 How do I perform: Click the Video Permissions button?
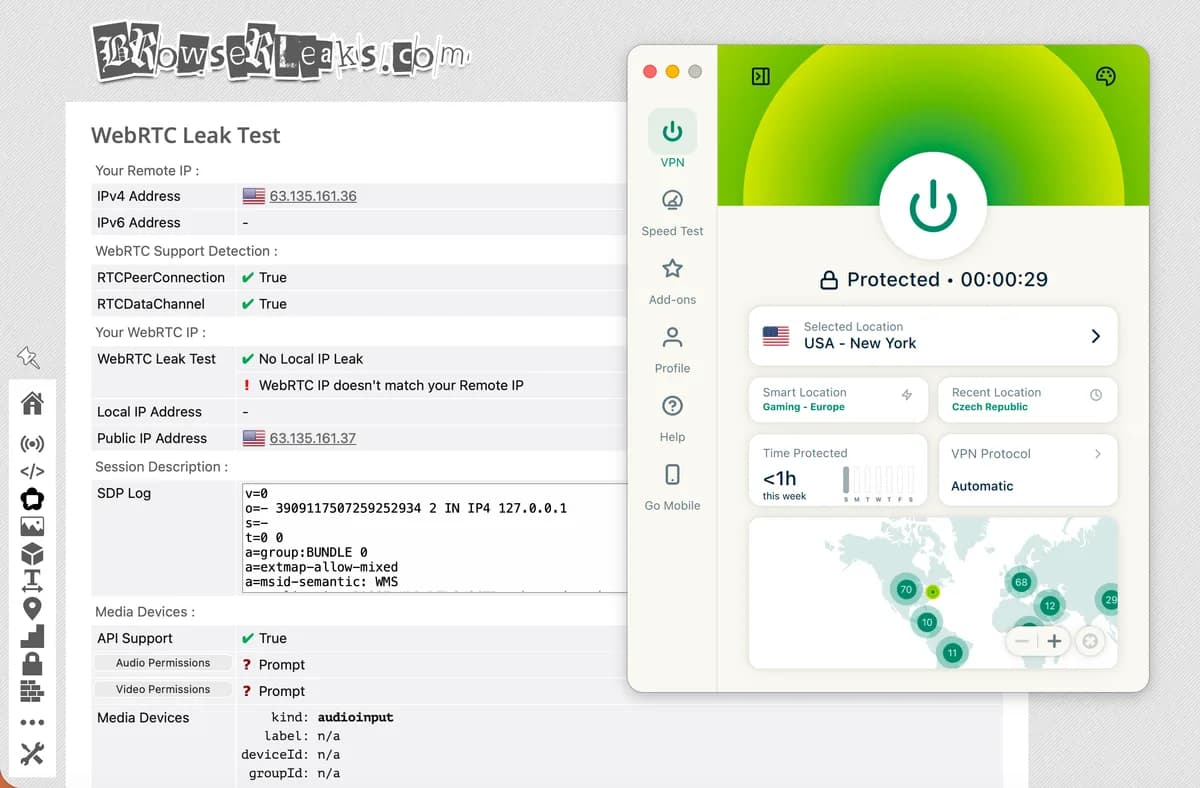coord(163,689)
